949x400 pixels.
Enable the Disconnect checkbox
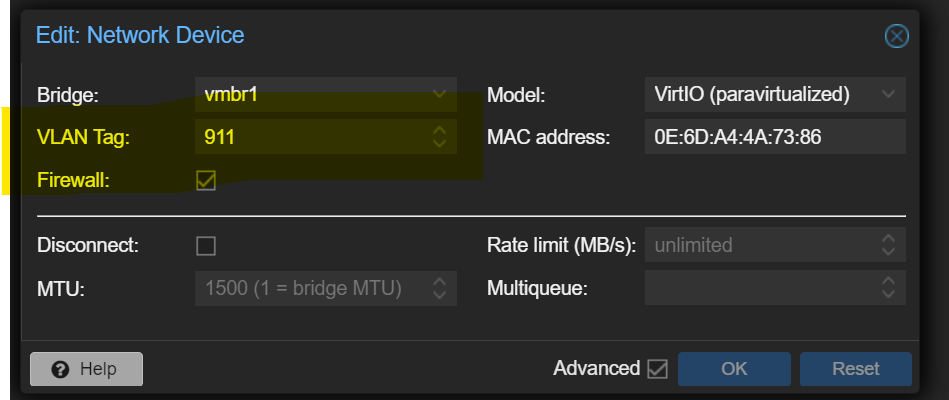pos(206,246)
